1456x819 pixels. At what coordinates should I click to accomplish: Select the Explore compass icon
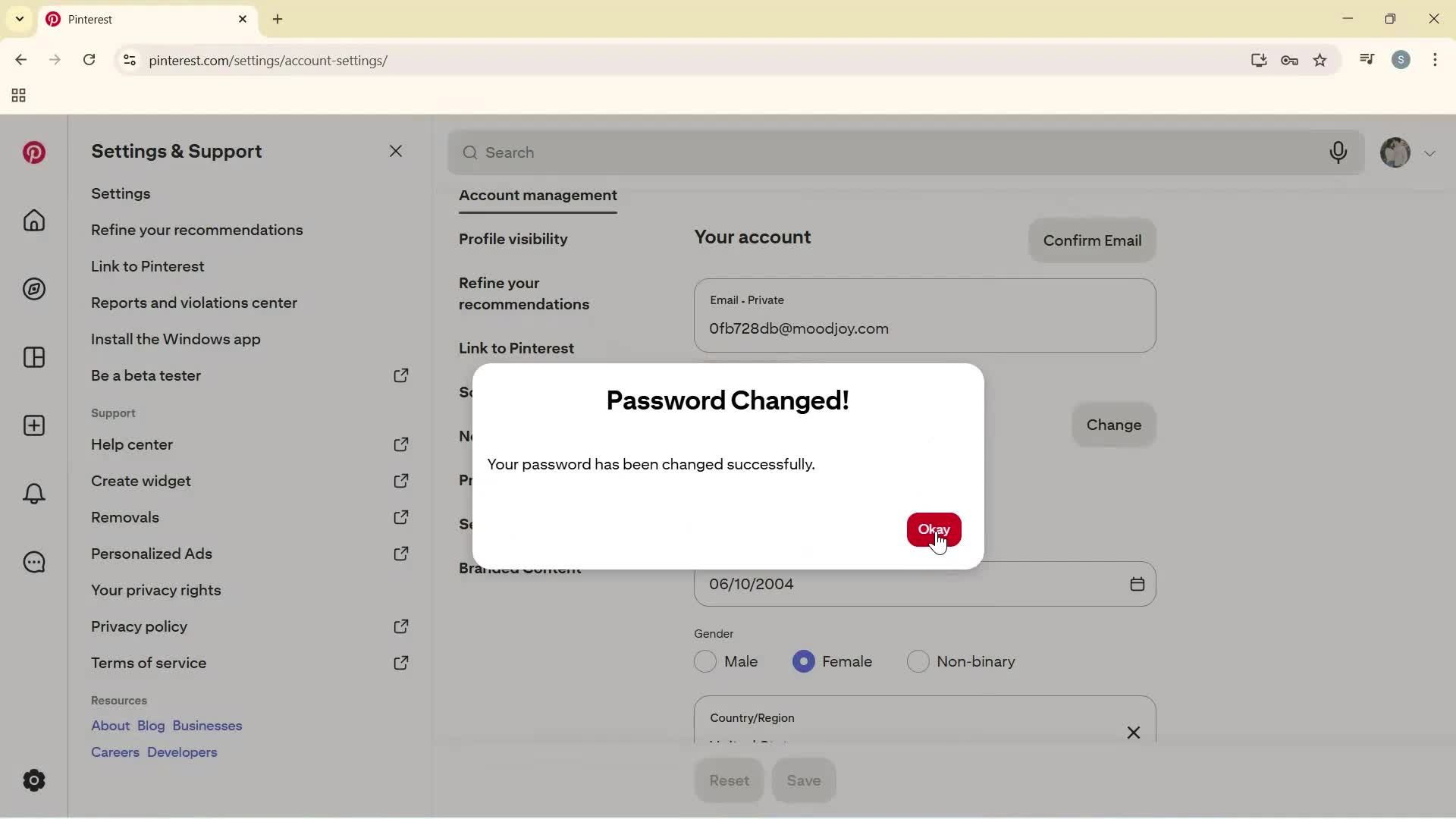33,289
